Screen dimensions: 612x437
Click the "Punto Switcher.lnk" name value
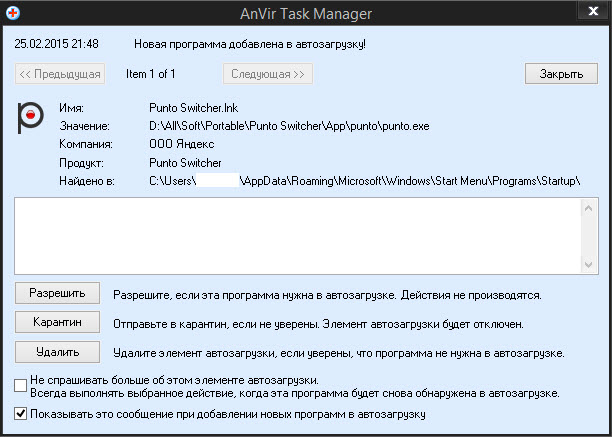coord(194,108)
